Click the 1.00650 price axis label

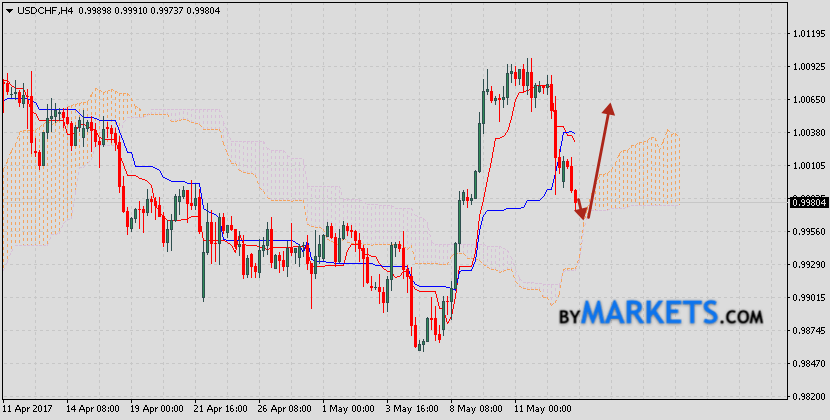808,100
